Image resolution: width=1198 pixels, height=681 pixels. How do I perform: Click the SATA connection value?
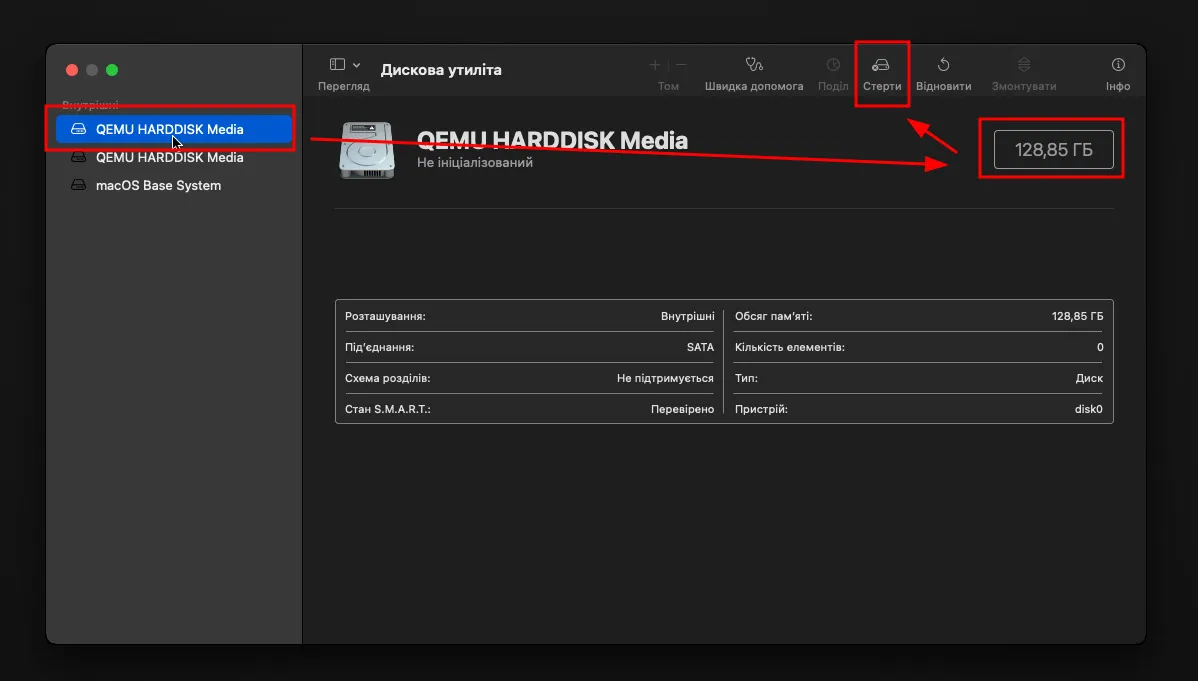[x=700, y=347]
